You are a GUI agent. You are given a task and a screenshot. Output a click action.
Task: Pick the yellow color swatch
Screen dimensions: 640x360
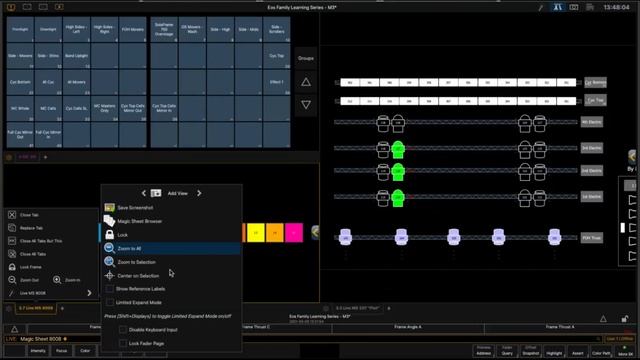click(x=256, y=233)
